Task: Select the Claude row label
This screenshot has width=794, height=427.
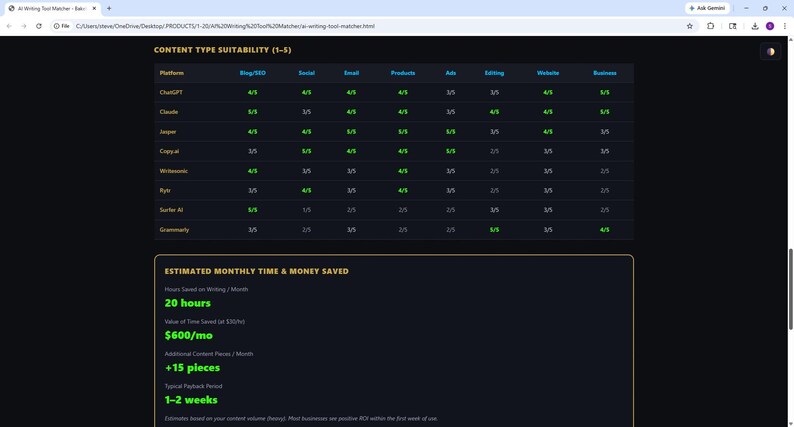Action: click(169, 112)
